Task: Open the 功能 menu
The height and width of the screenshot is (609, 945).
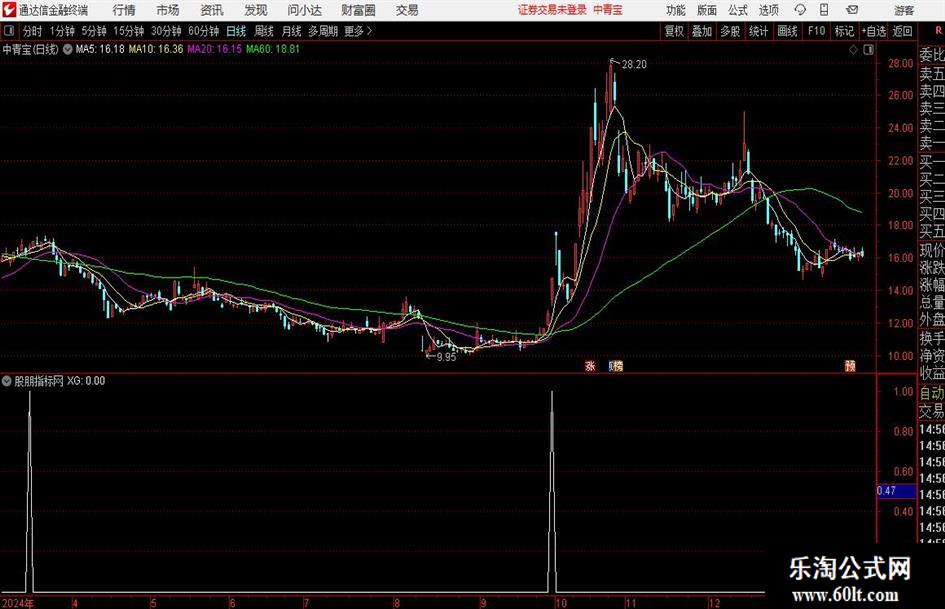Action: [676, 10]
